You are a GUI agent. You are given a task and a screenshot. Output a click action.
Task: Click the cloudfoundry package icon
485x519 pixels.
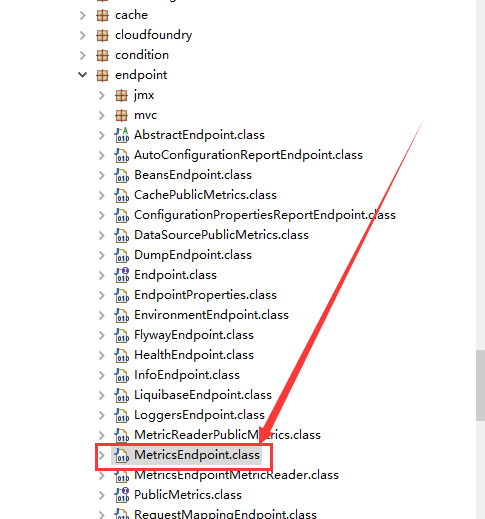(102, 35)
